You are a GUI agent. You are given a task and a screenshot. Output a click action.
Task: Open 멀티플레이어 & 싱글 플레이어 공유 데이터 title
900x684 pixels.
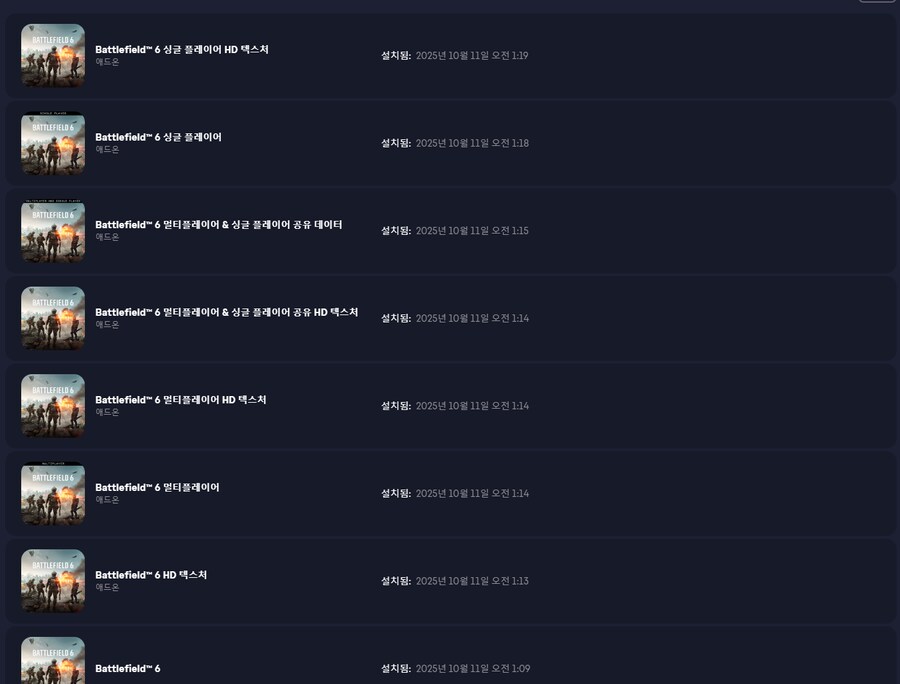tap(218, 224)
